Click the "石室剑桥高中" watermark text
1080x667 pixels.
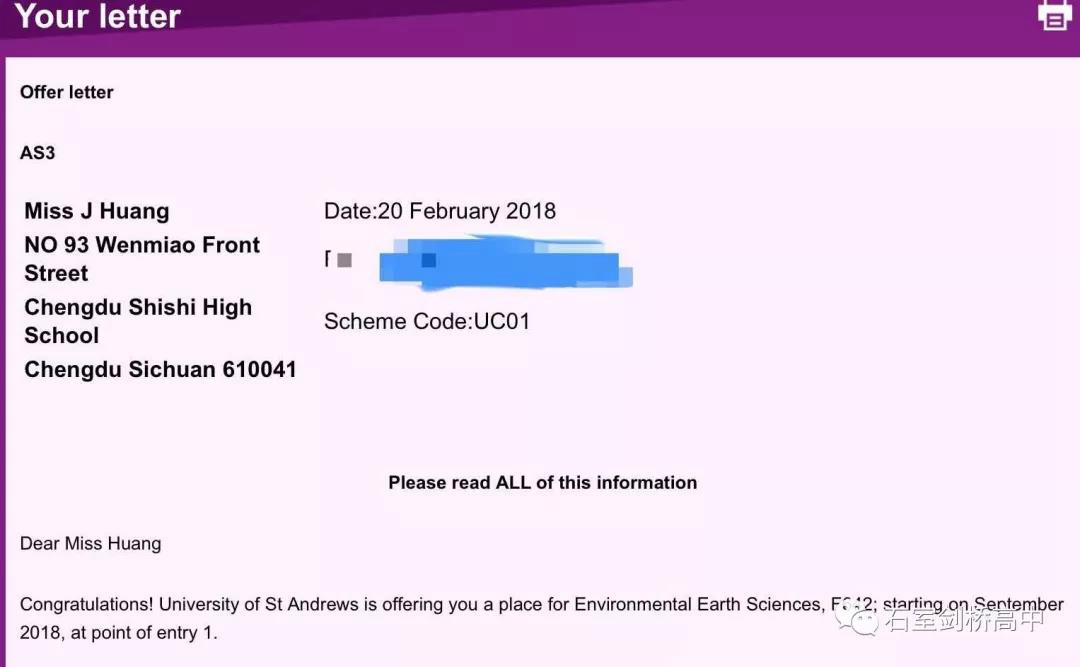(964, 621)
